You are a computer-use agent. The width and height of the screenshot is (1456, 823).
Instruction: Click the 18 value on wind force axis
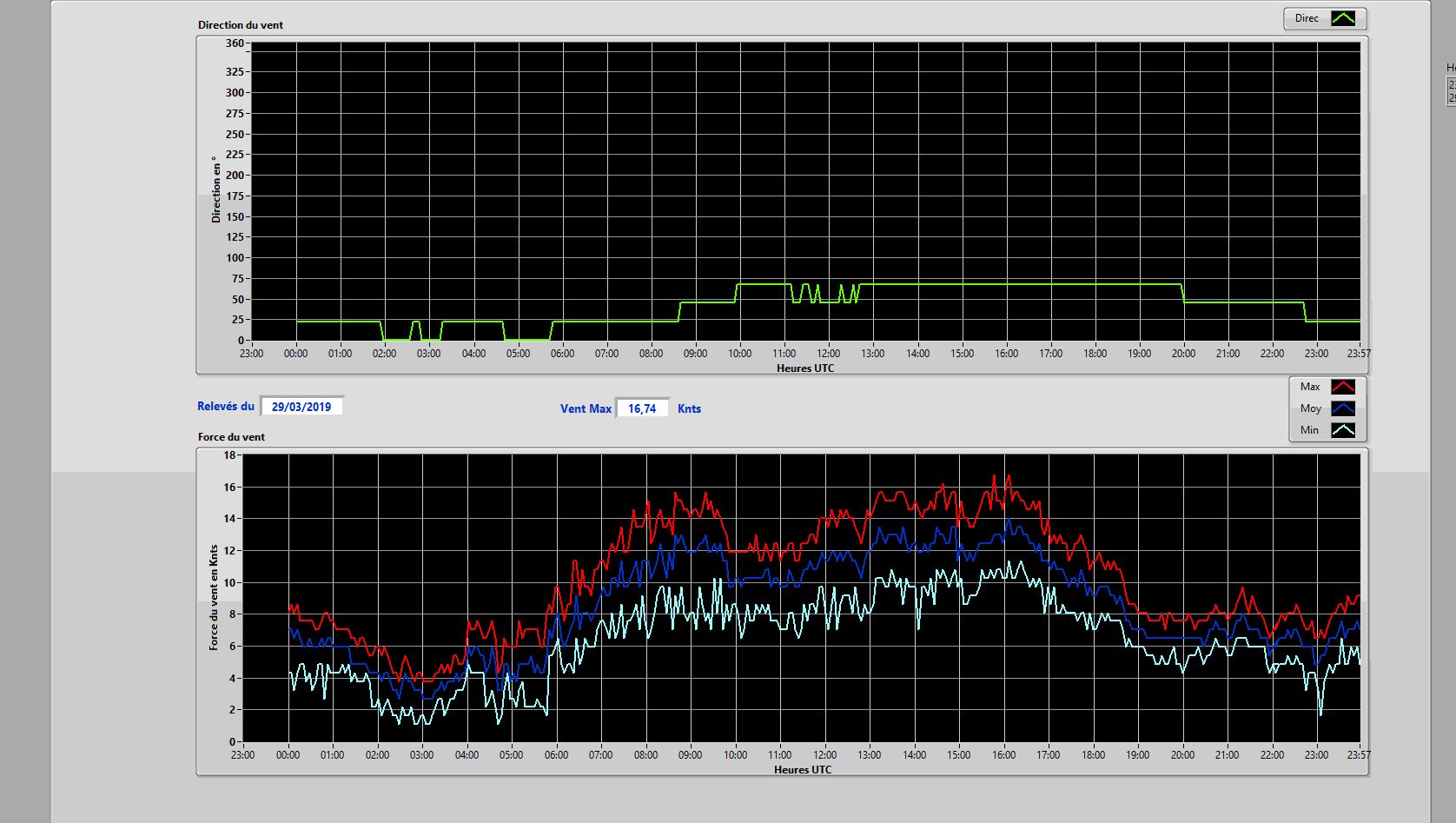pyautogui.click(x=229, y=455)
